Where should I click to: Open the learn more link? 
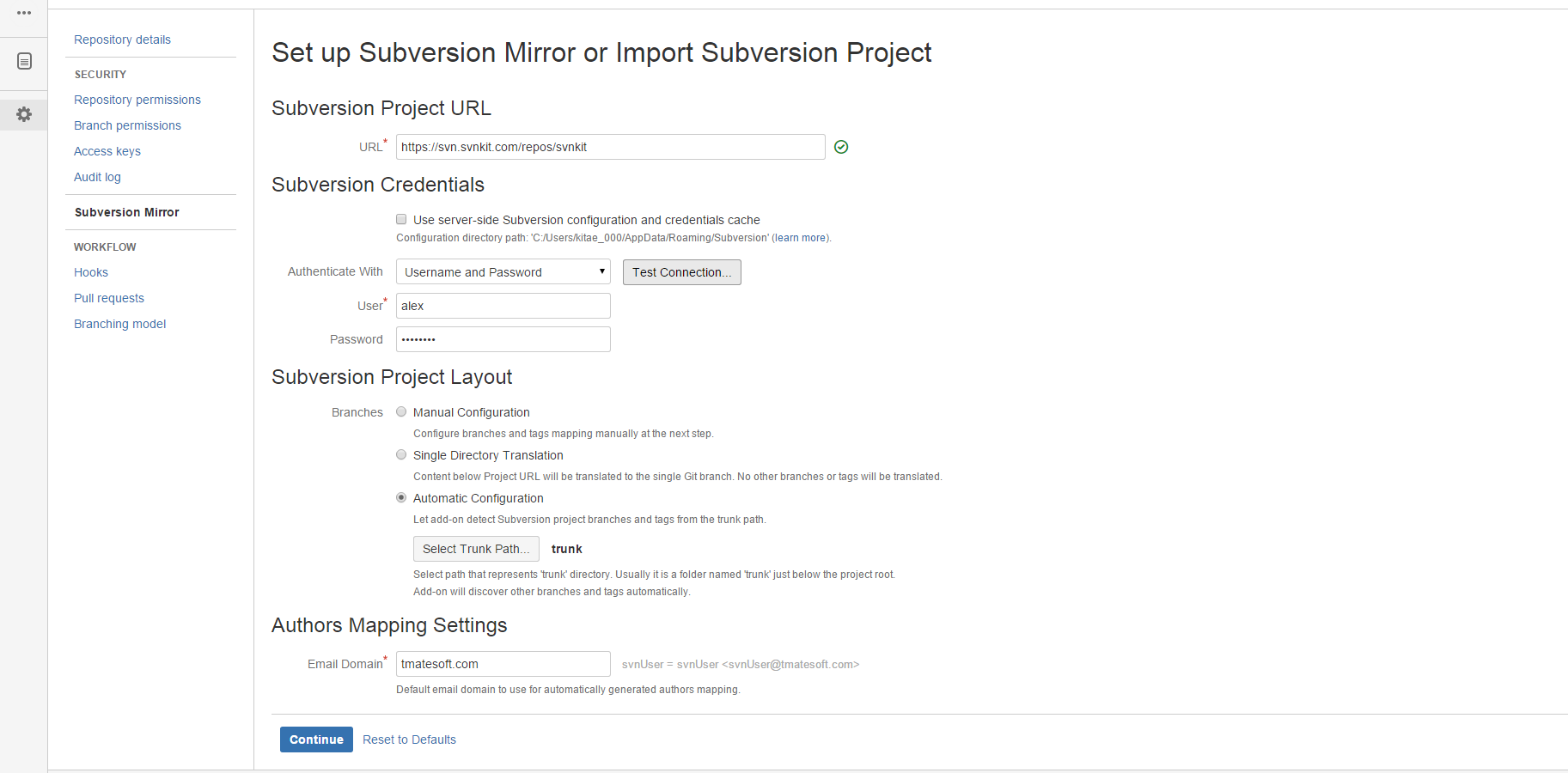pos(800,238)
